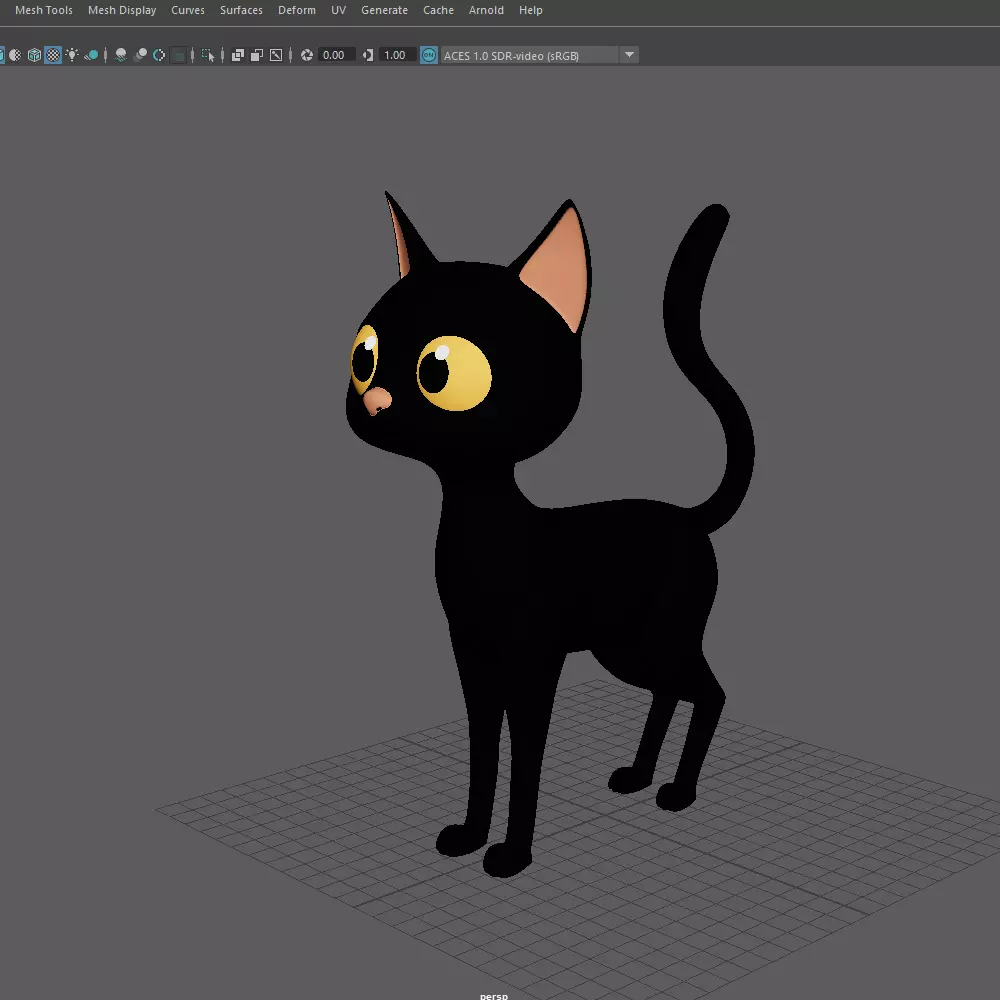Select the cat's curled tail
The height and width of the screenshot is (1000, 1000).
pos(708,367)
